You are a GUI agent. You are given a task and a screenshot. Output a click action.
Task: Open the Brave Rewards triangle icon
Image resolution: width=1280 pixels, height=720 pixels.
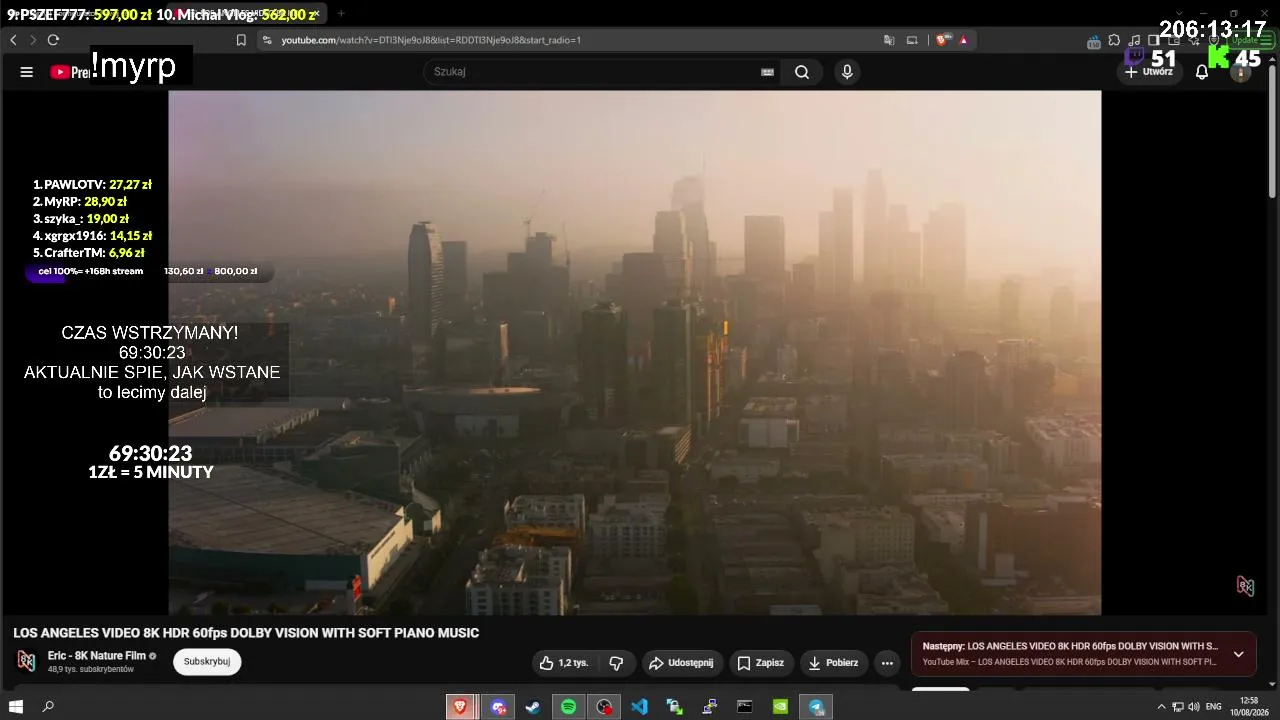[963, 40]
